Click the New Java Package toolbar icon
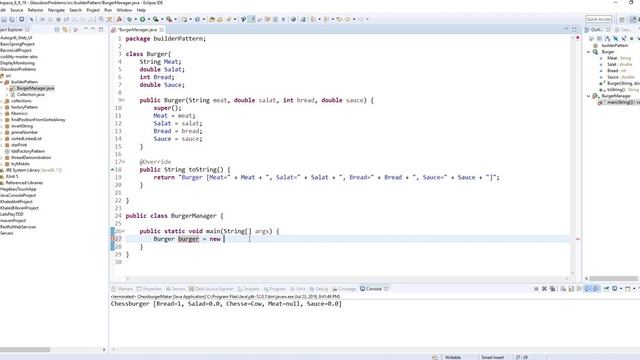Screen dimensions: 640x360 184,19
